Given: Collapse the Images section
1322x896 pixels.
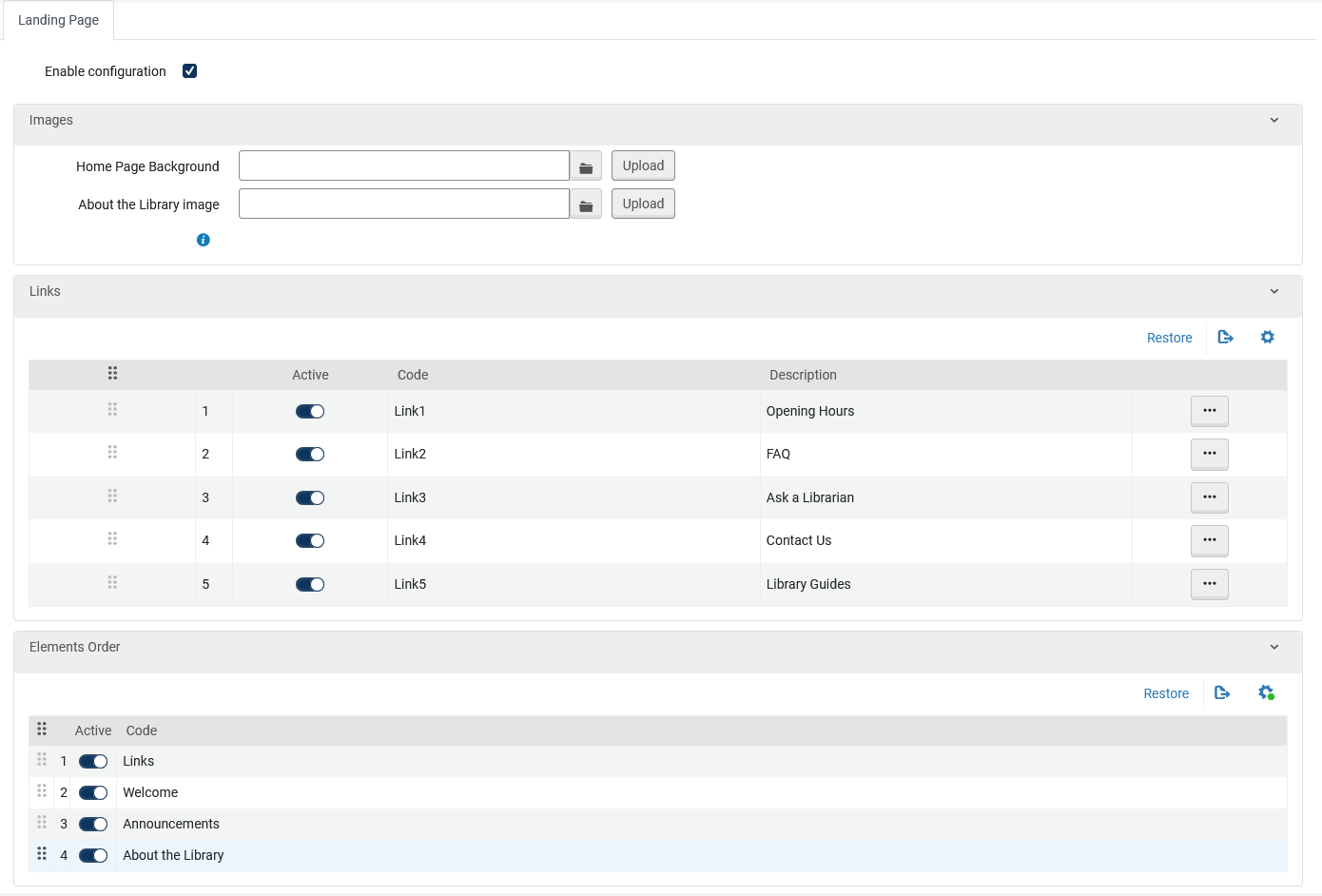Looking at the screenshot, I should 1274,121.
